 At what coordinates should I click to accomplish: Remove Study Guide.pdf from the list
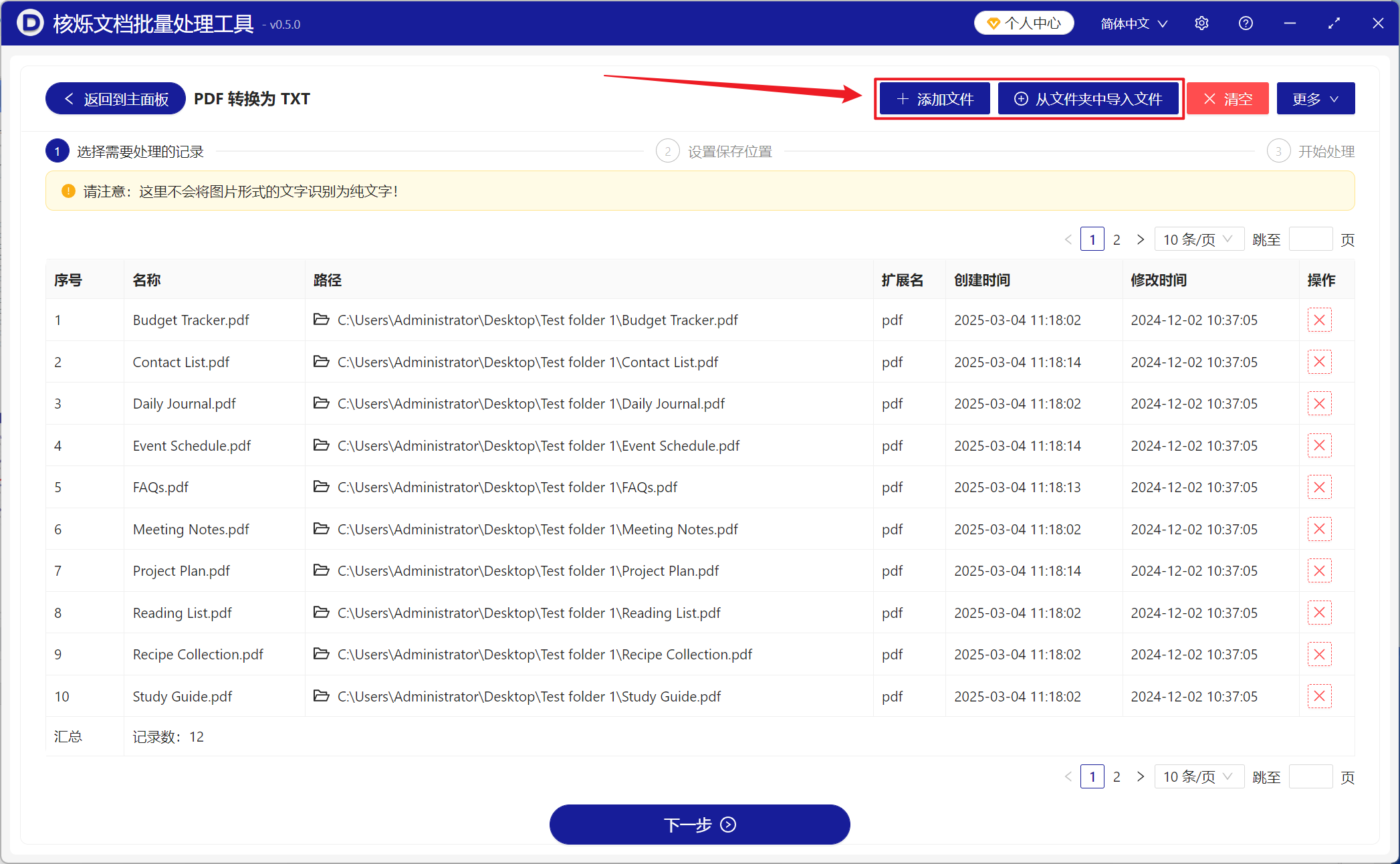[x=1319, y=696]
